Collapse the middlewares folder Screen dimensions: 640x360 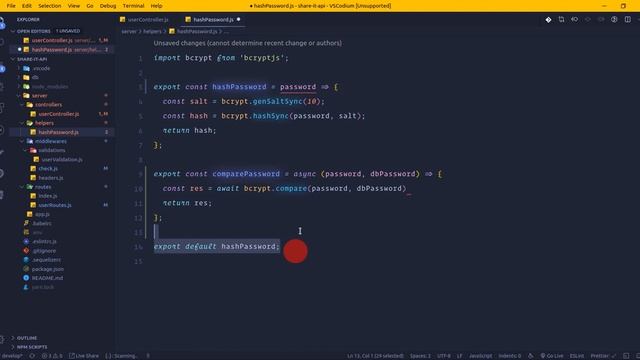tap(51, 141)
